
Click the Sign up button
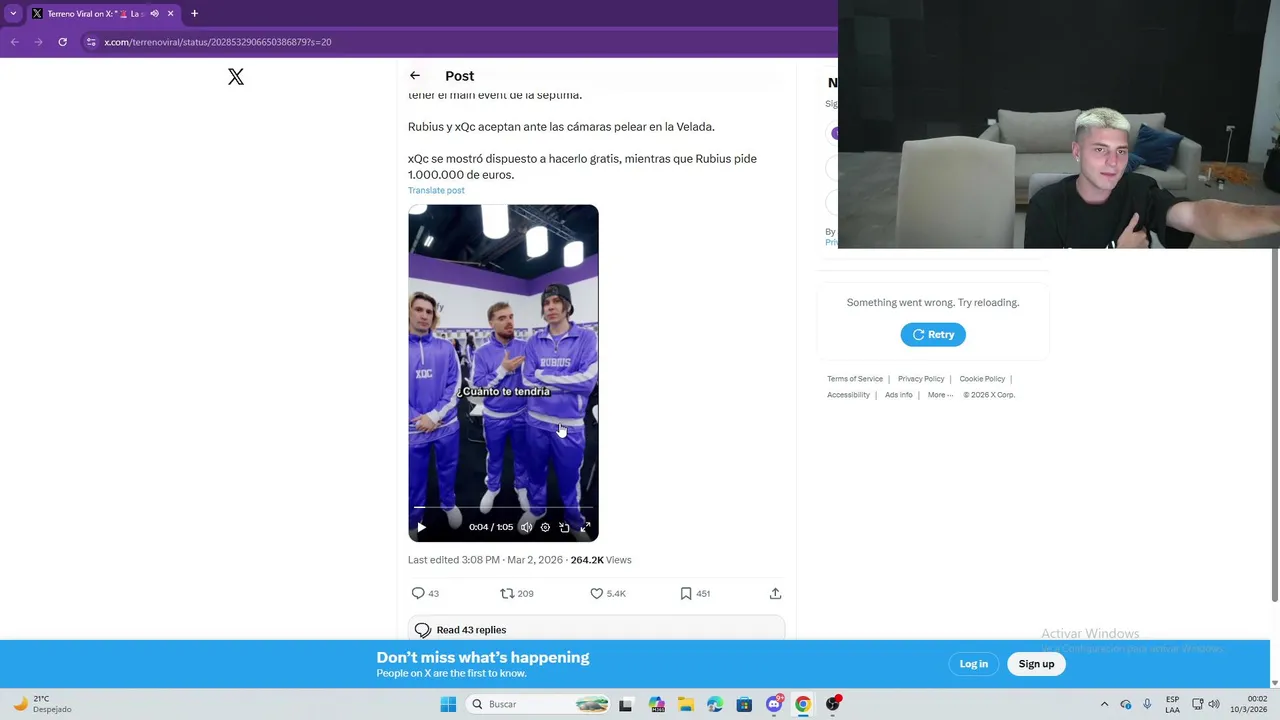click(1036, 664)
